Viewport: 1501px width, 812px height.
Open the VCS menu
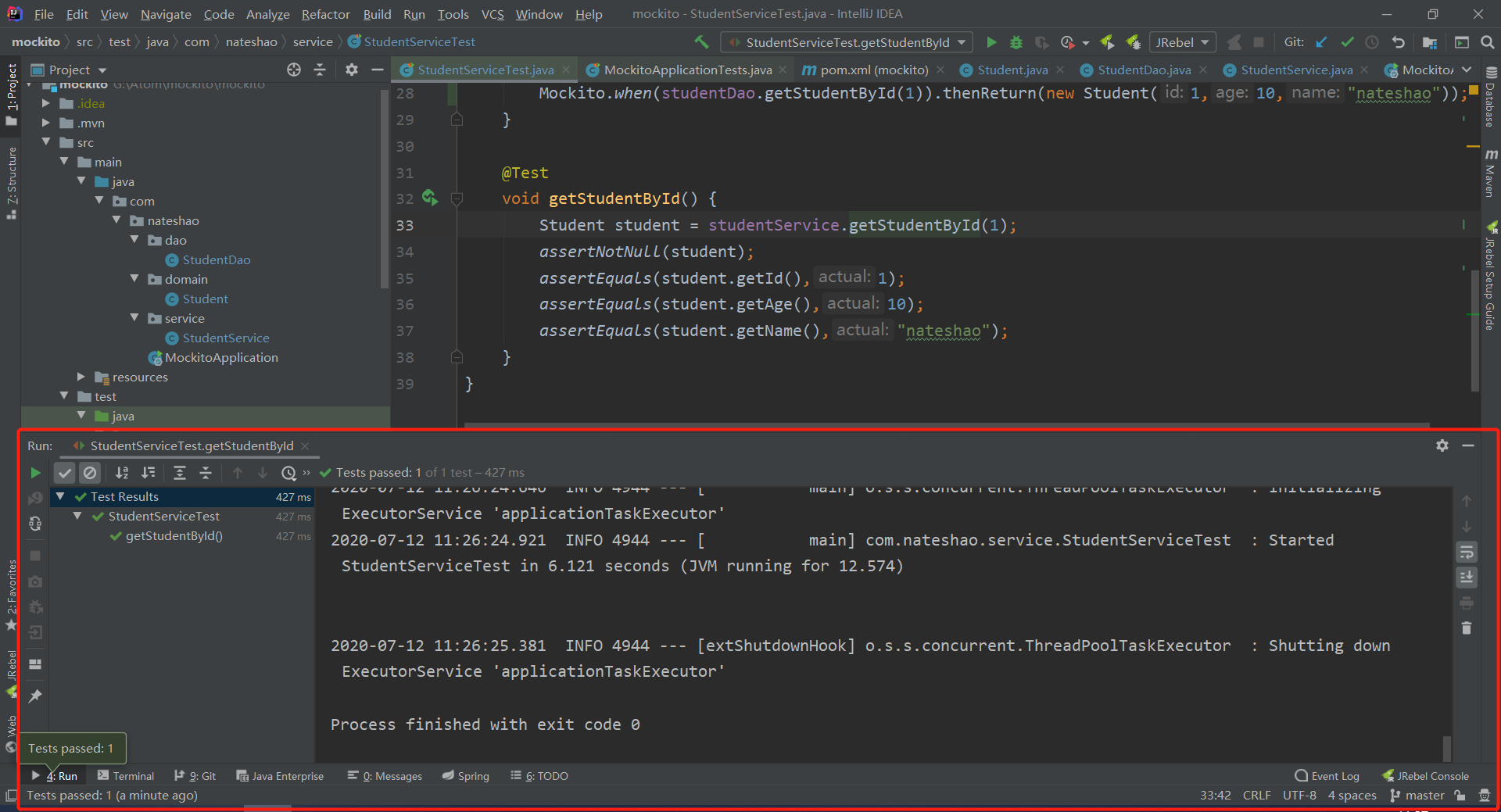coord(492,14)
